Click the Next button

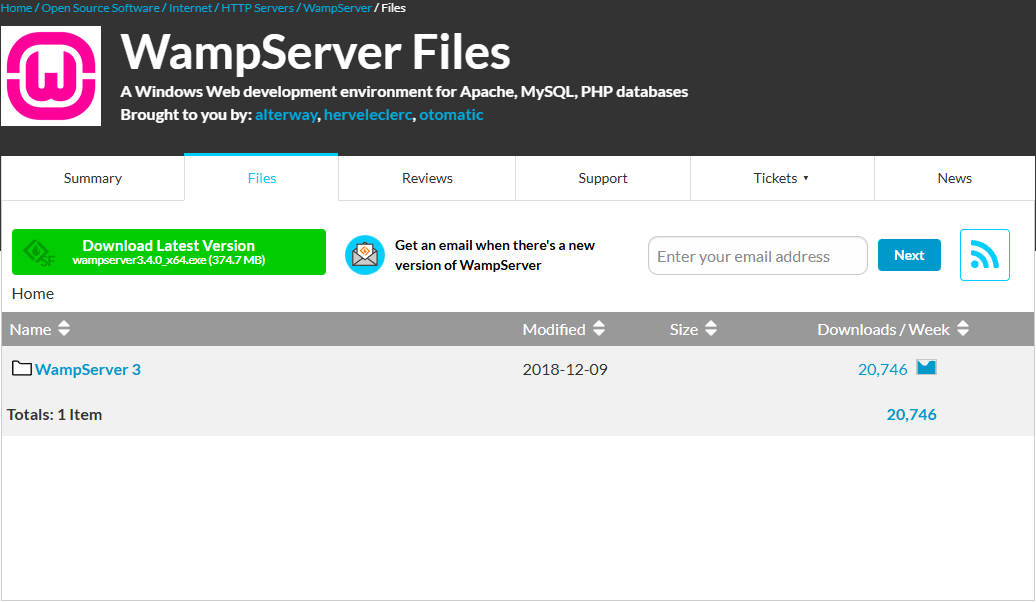tap(909, 255)
